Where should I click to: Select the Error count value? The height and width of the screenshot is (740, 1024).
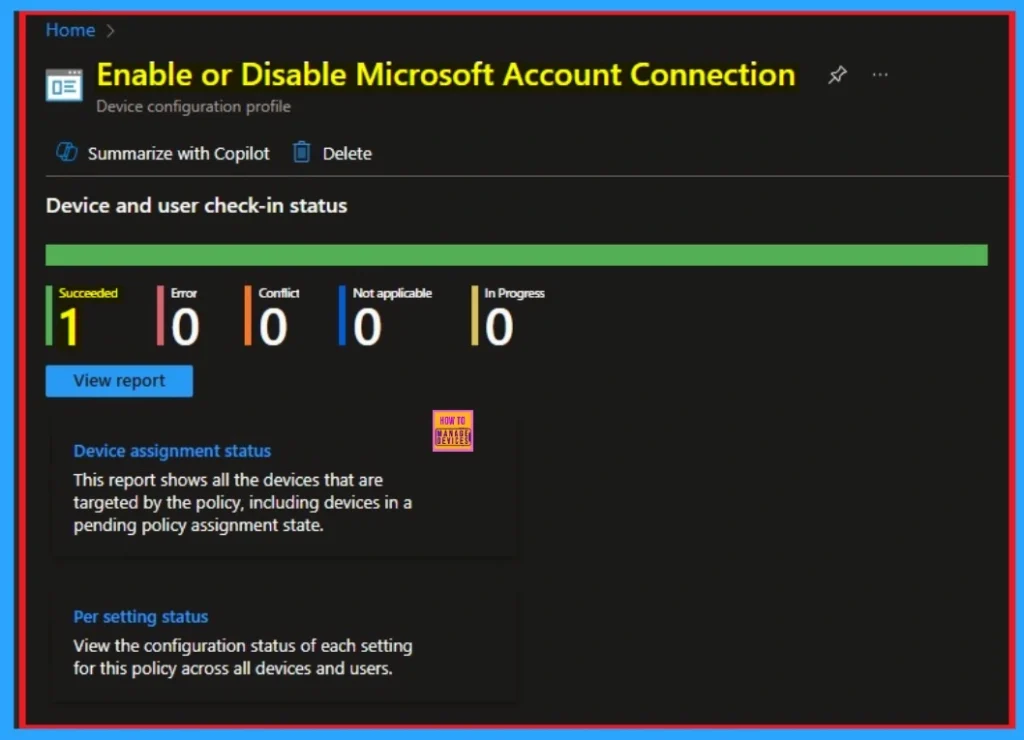tap(185, 327)
